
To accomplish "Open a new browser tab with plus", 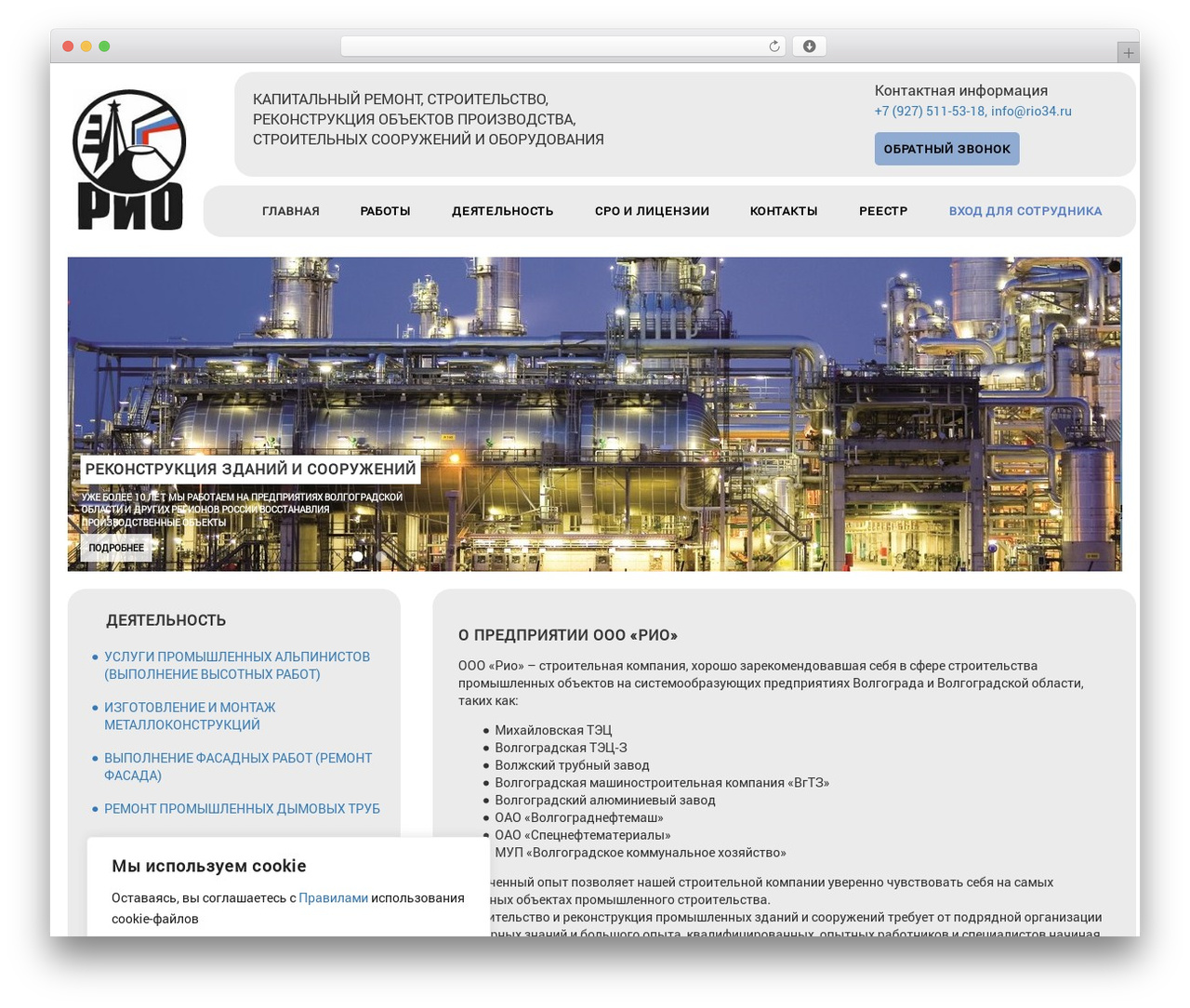I will click(x=1129, y=53).
